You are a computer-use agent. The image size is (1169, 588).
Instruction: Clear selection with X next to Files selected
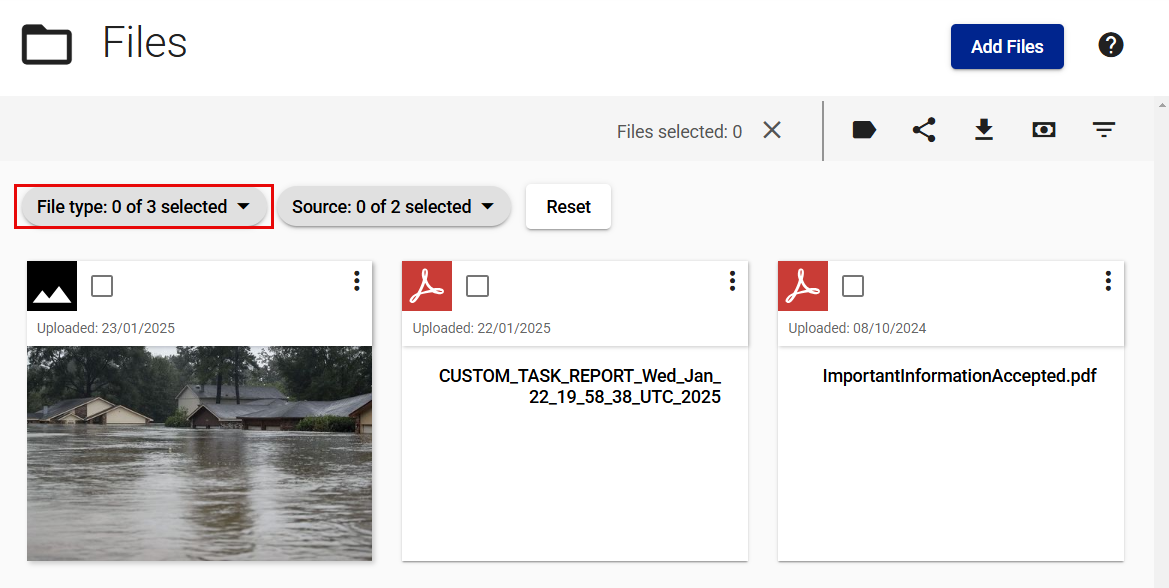(x=772, y=130)
